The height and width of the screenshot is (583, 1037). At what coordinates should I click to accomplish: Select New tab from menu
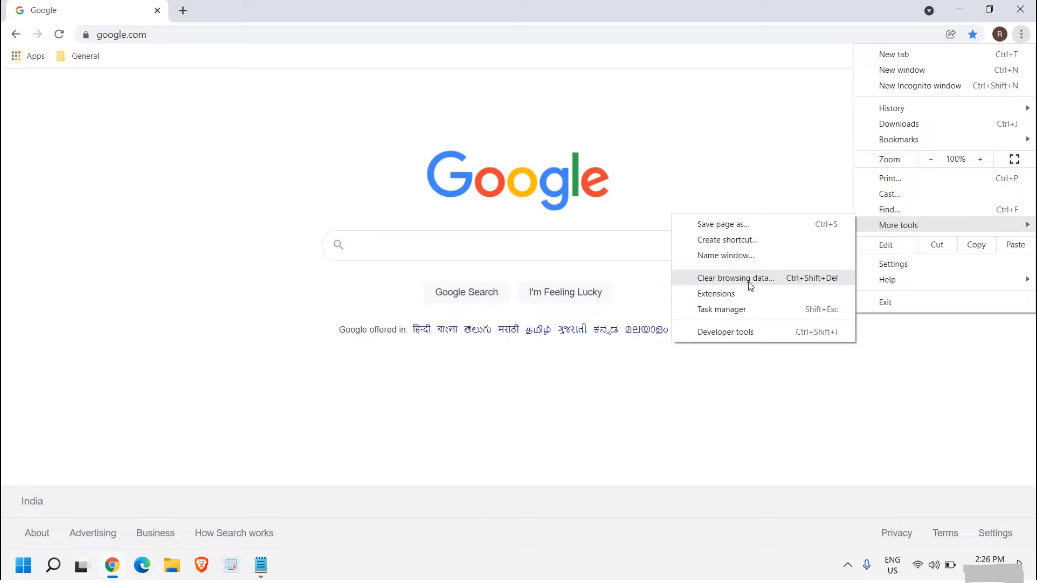(x=946, y=54)
